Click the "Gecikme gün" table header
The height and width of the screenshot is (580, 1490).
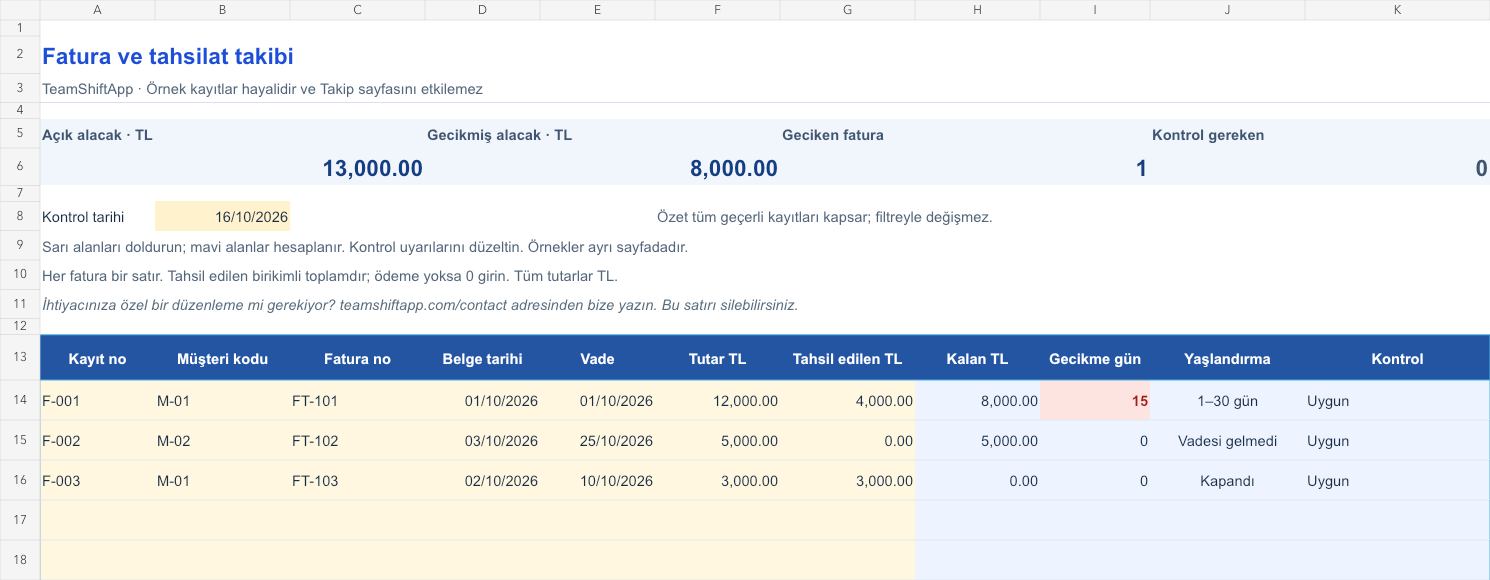click(x=1095, y=359)
